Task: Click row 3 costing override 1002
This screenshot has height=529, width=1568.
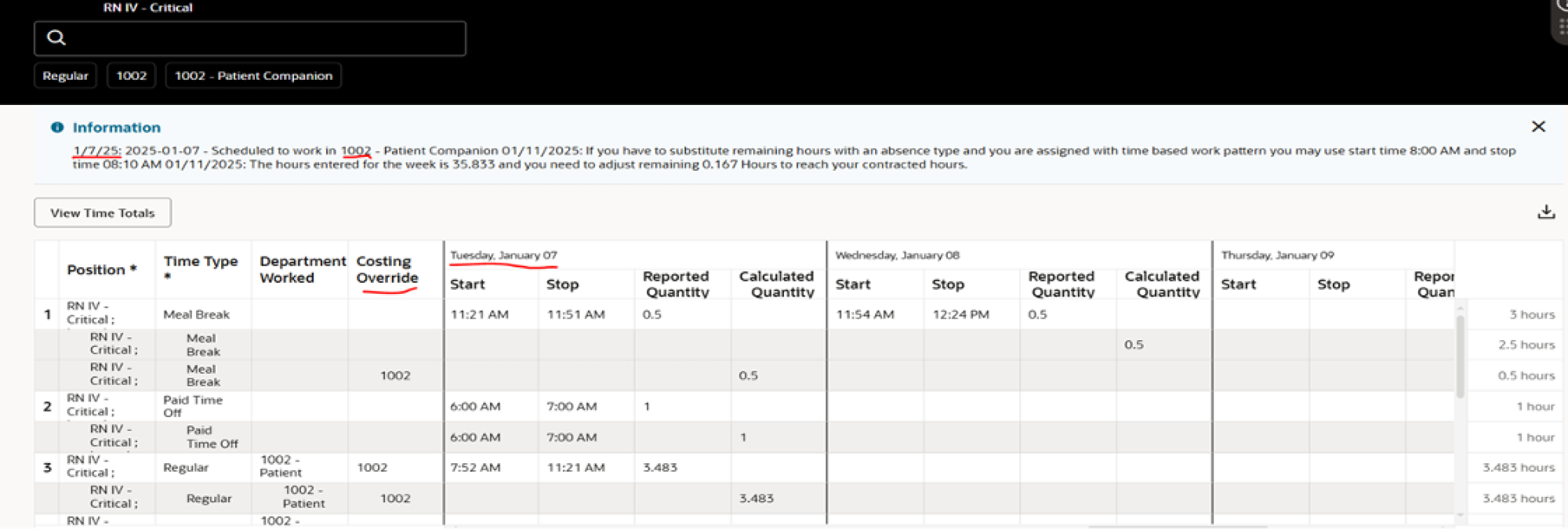Action: point(372,467)
